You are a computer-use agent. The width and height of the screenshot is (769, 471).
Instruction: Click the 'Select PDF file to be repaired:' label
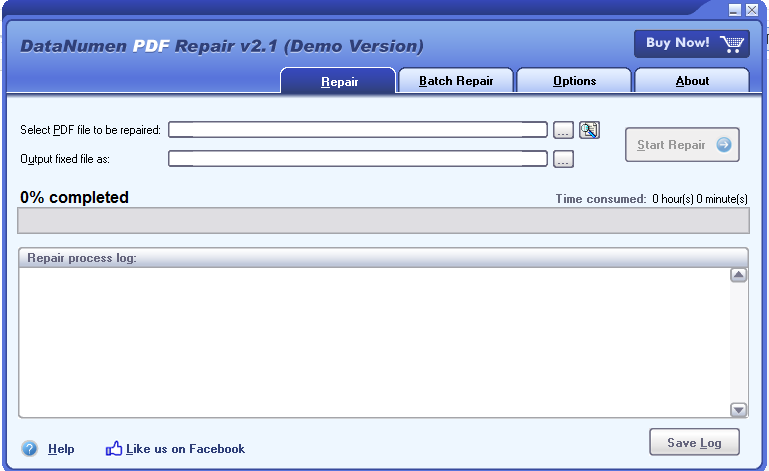click(90, 130)
